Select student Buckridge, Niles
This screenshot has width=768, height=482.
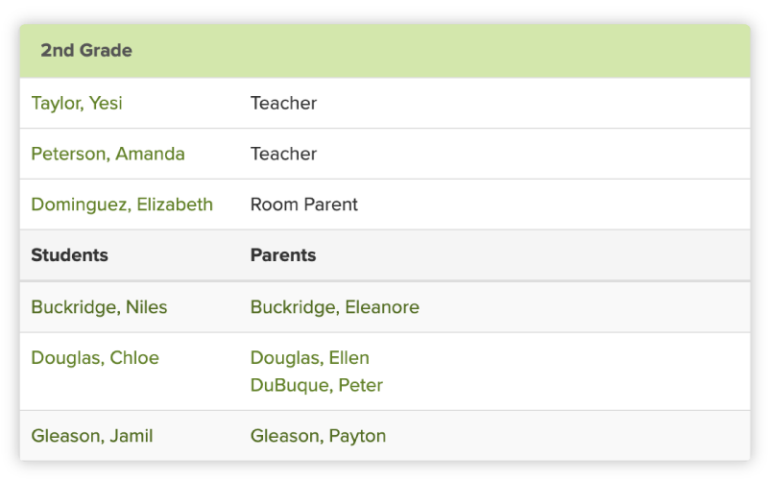[99, 307]
